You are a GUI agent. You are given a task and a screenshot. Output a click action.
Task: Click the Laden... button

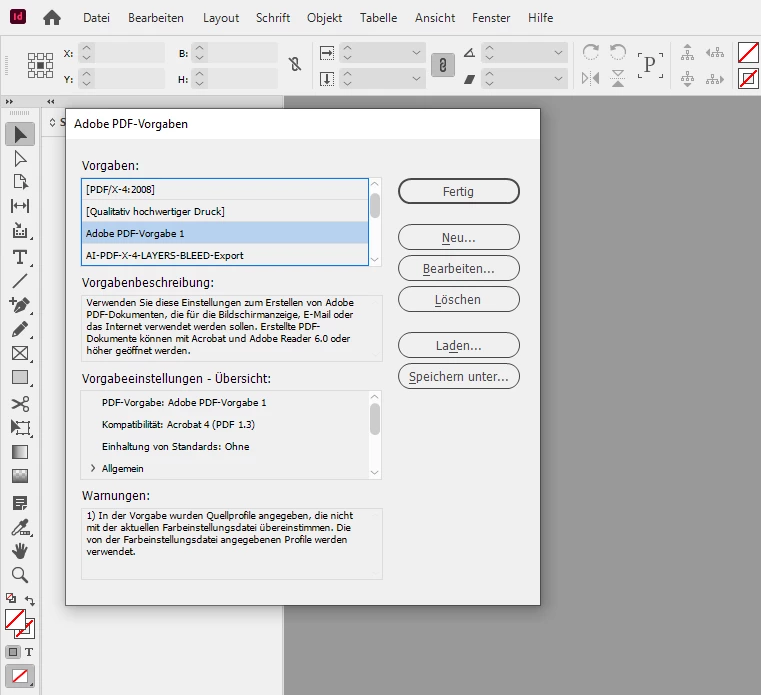[x=459, y=346]
